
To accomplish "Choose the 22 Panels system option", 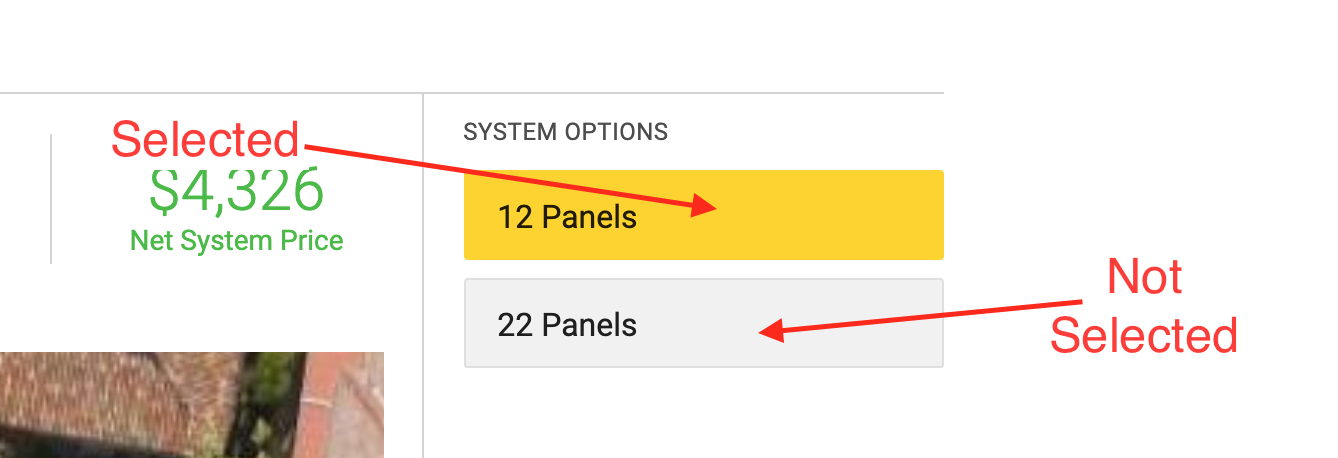I will (x=704, y=323).
